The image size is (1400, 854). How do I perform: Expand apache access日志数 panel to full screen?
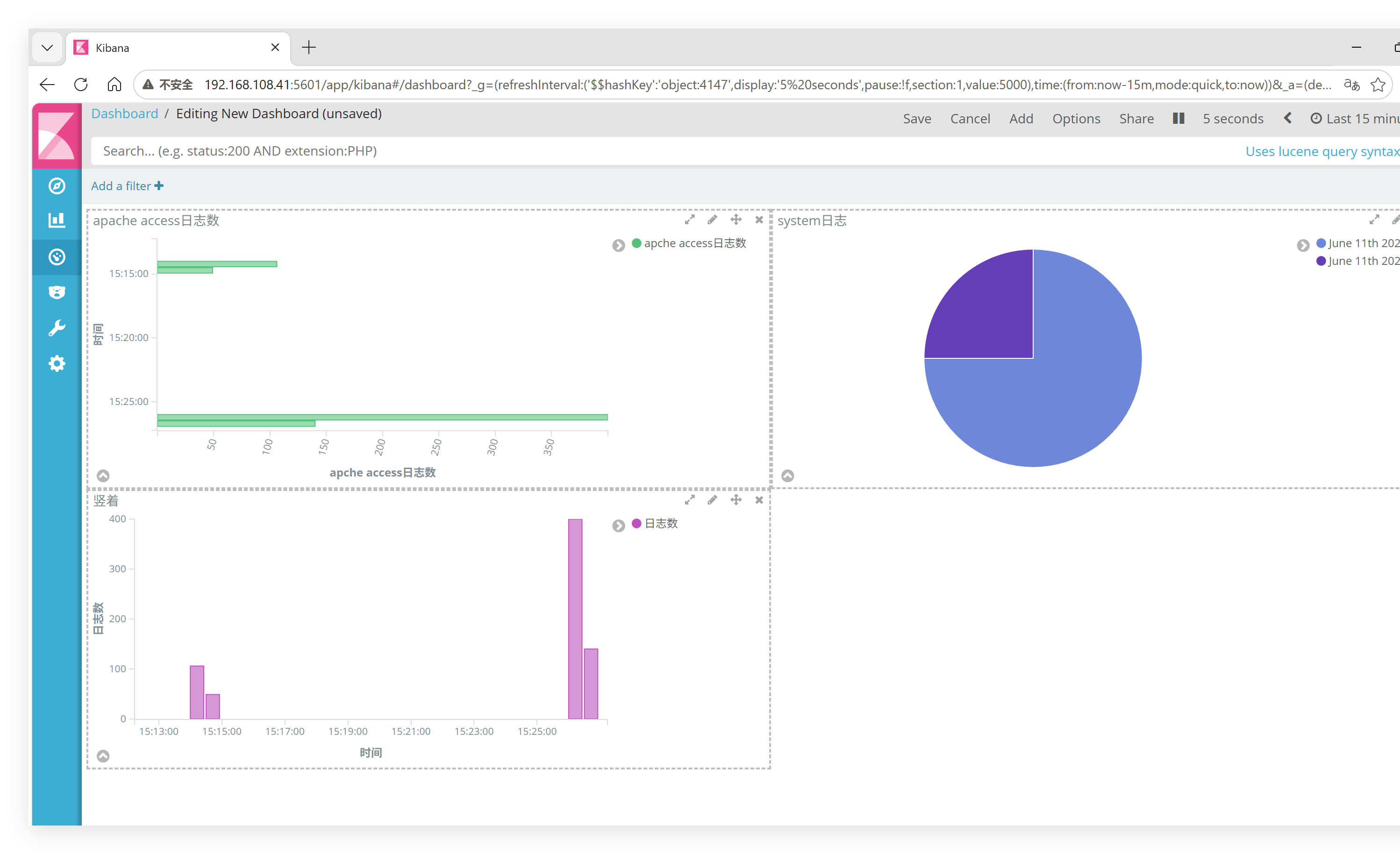point(690,220)
